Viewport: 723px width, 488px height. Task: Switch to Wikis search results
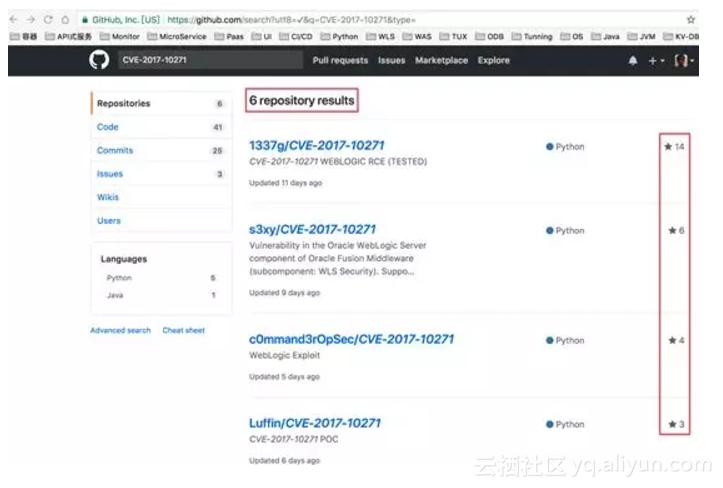pos(161,197)
